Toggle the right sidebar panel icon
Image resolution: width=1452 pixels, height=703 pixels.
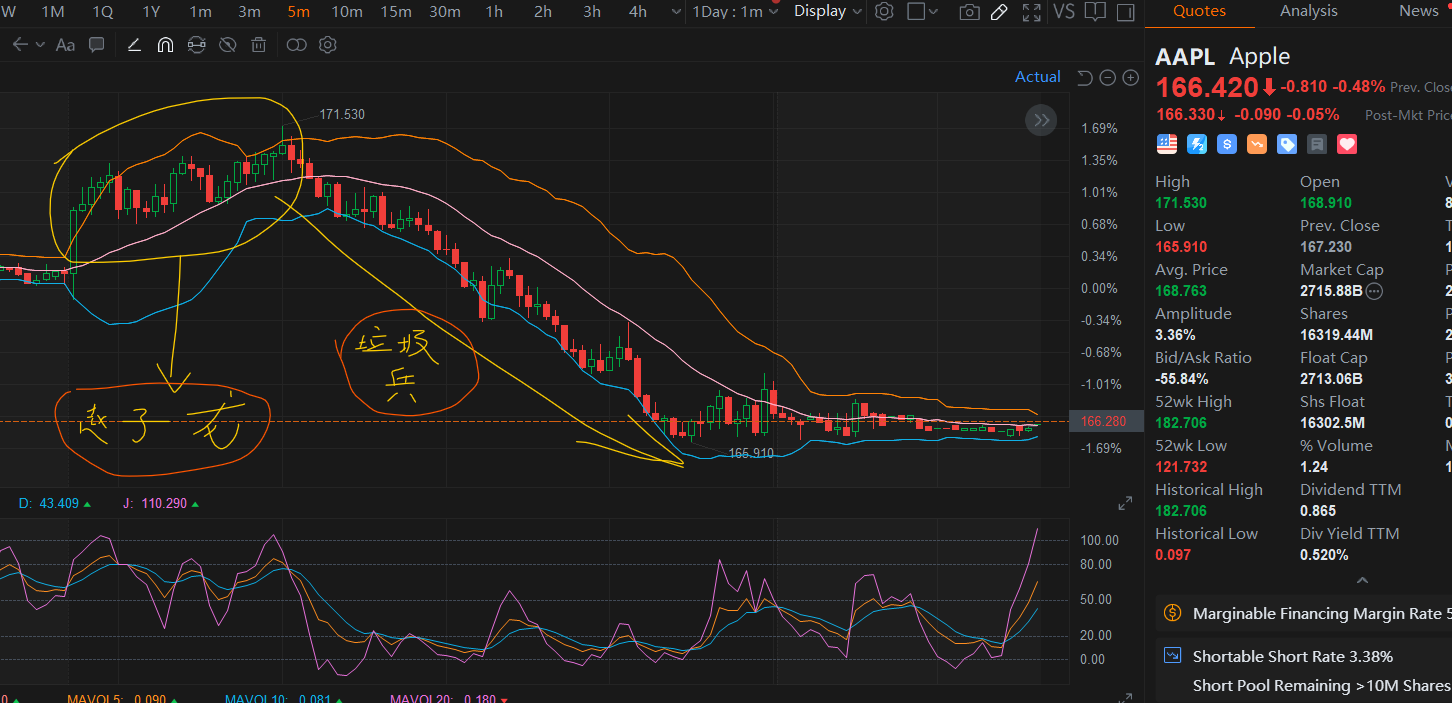pos(1126,12)
